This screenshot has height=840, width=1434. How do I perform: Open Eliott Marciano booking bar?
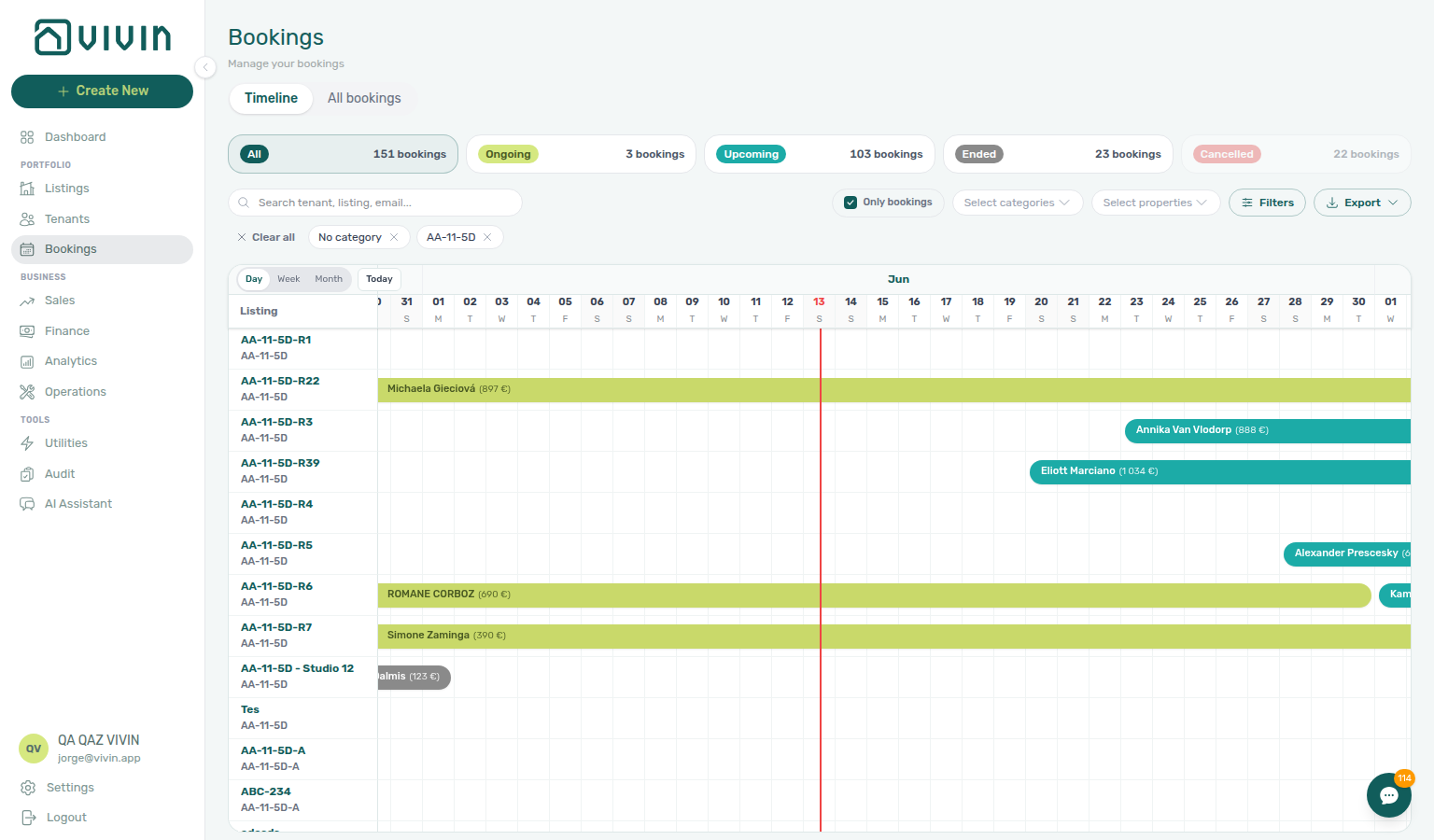1220,471
